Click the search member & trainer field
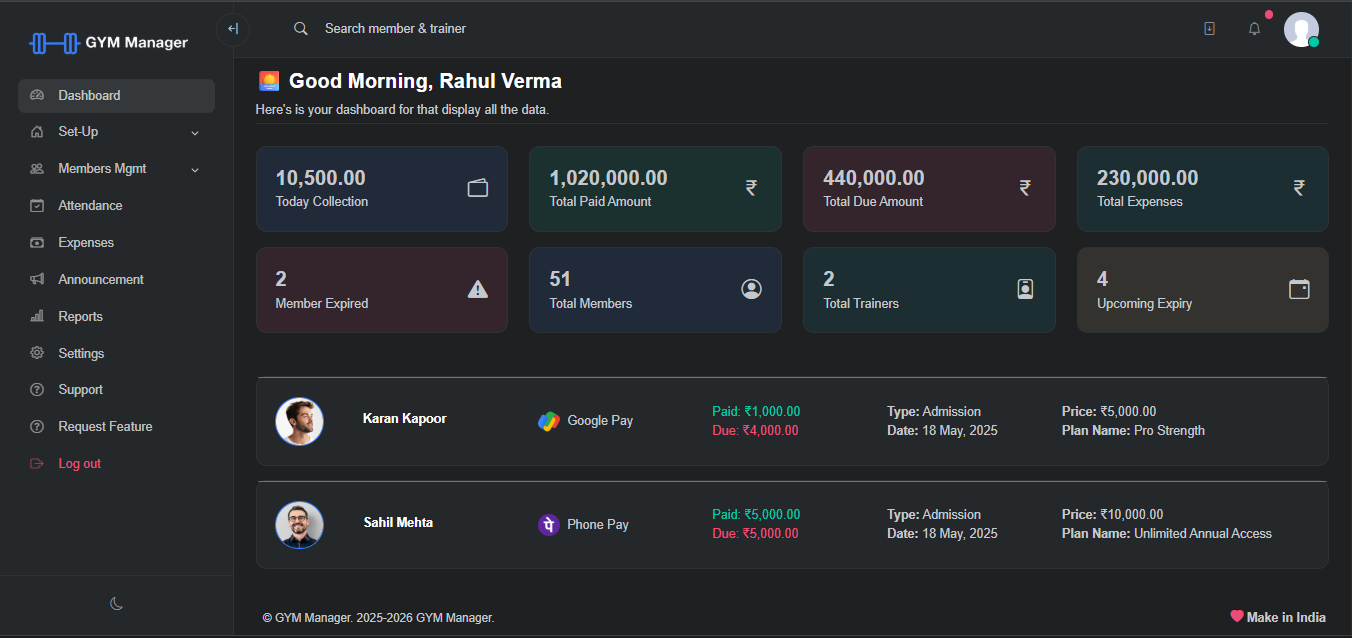The image size is (1352, 638). 395,28
